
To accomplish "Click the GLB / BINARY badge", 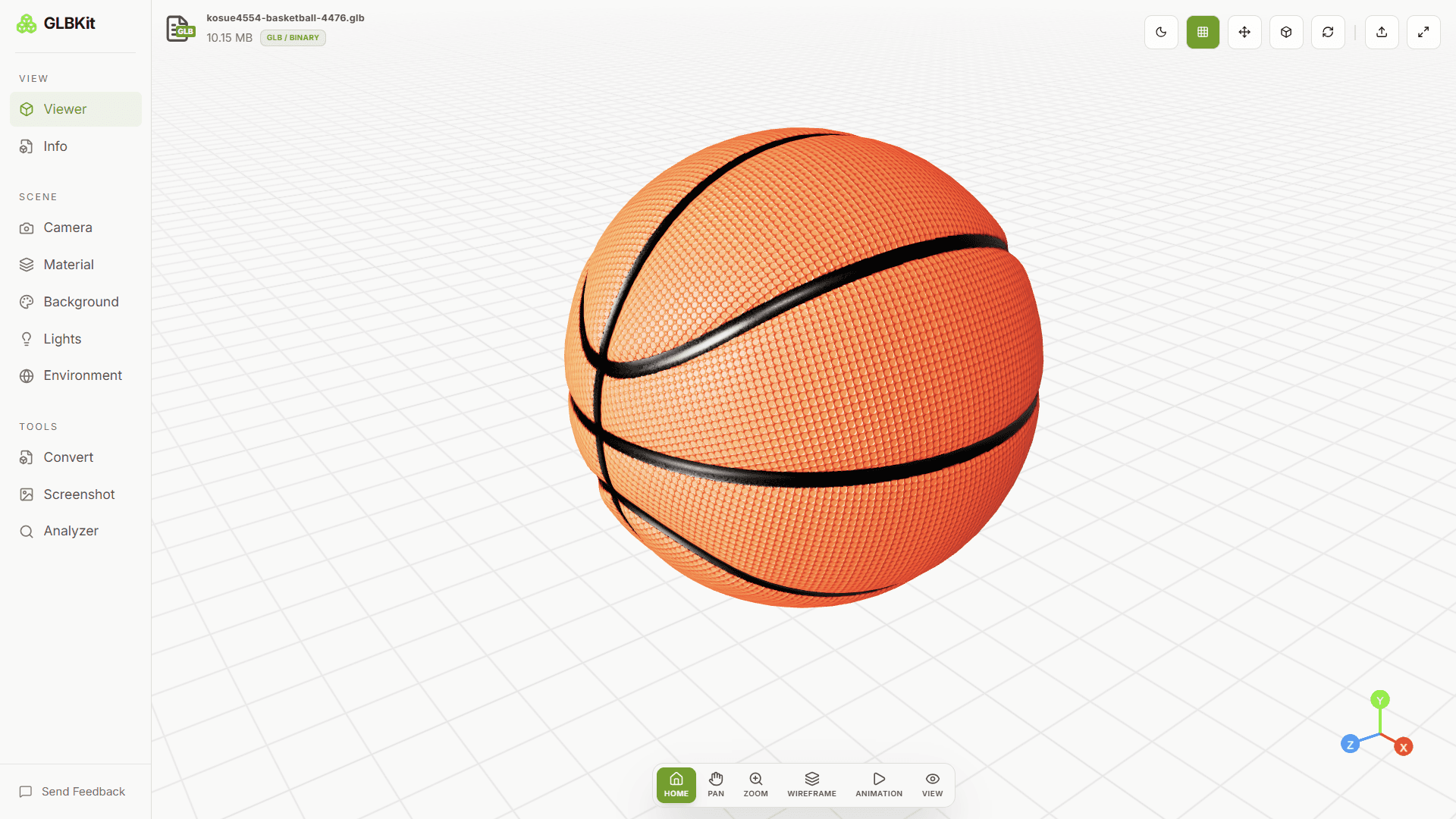I will [x=293, y=38].
